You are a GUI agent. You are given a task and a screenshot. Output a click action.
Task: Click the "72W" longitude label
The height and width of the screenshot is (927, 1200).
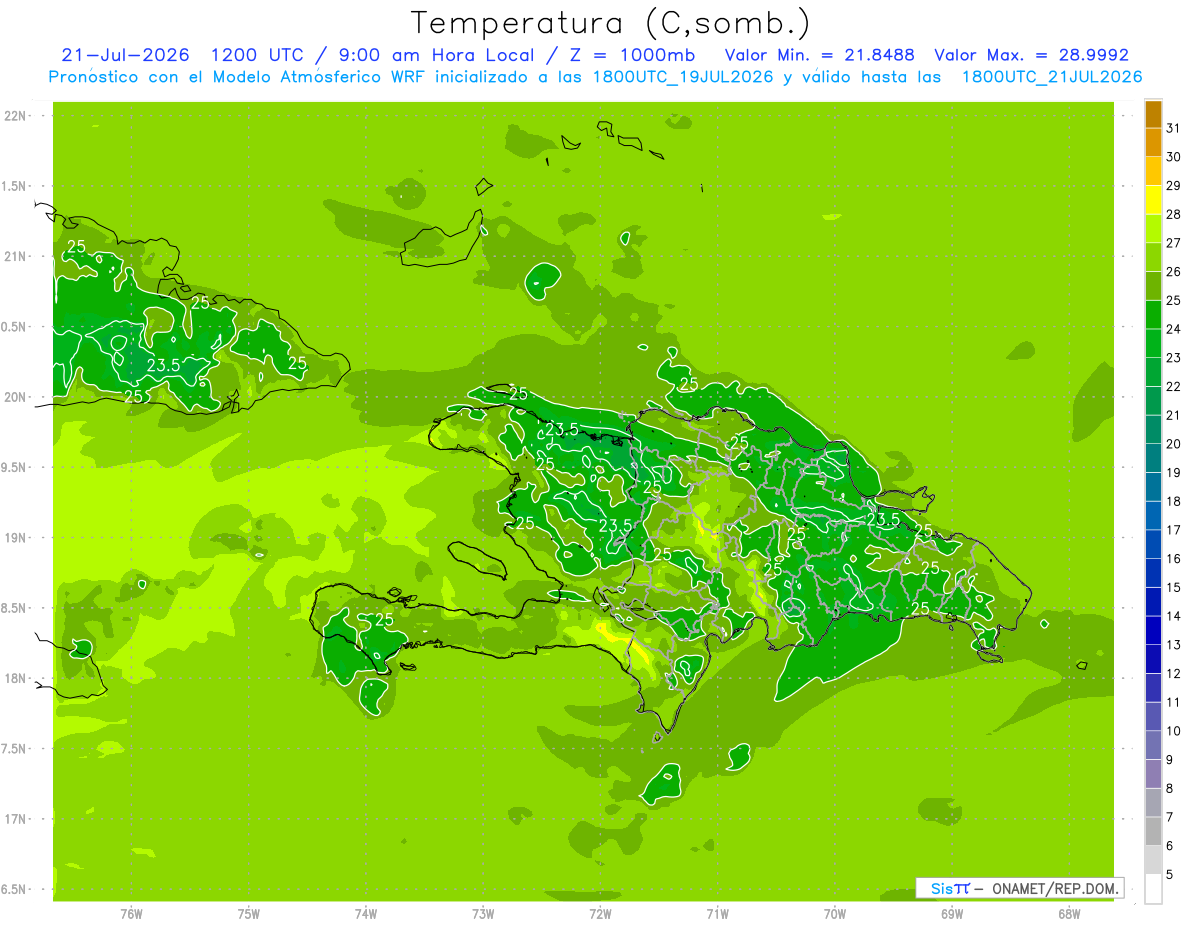coord(600,914)
